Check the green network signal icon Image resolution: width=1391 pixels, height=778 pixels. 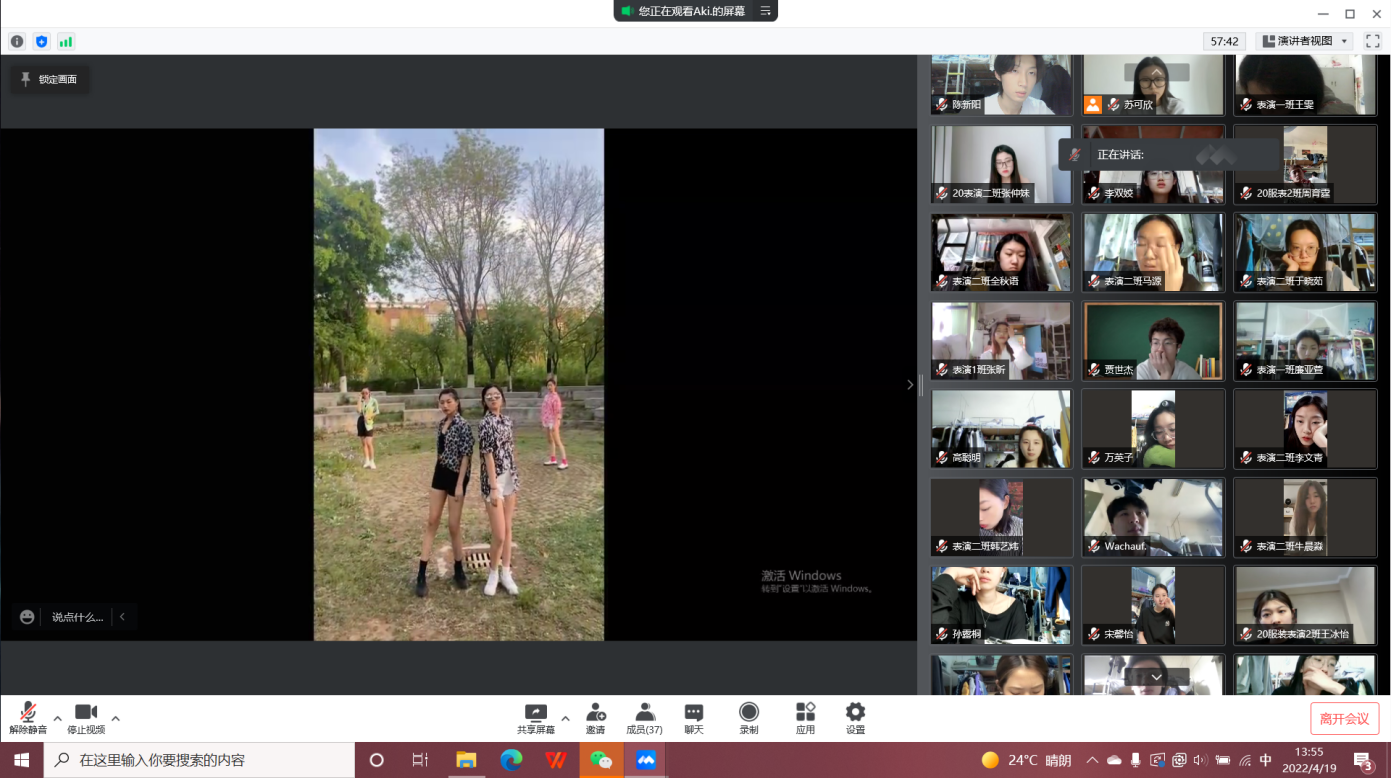(66, 41)
